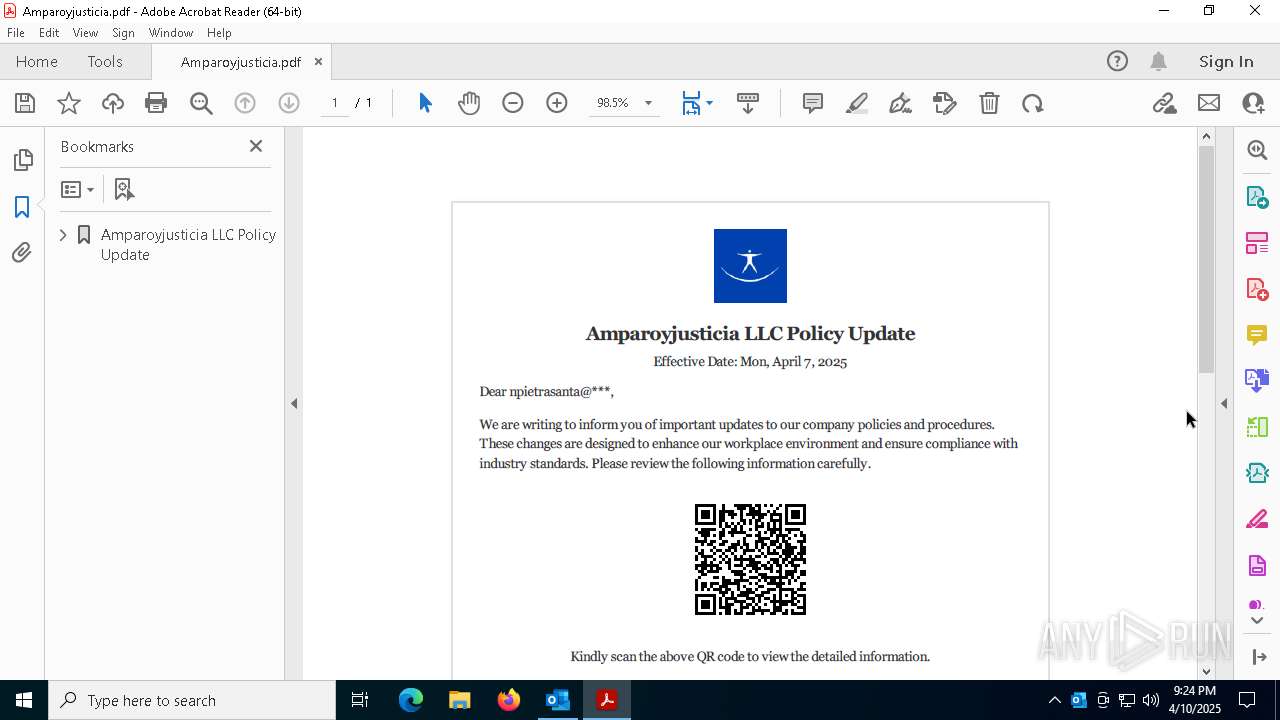Bookmark the file with the star icon
The image size is (1280, 720).
(69, 103)
